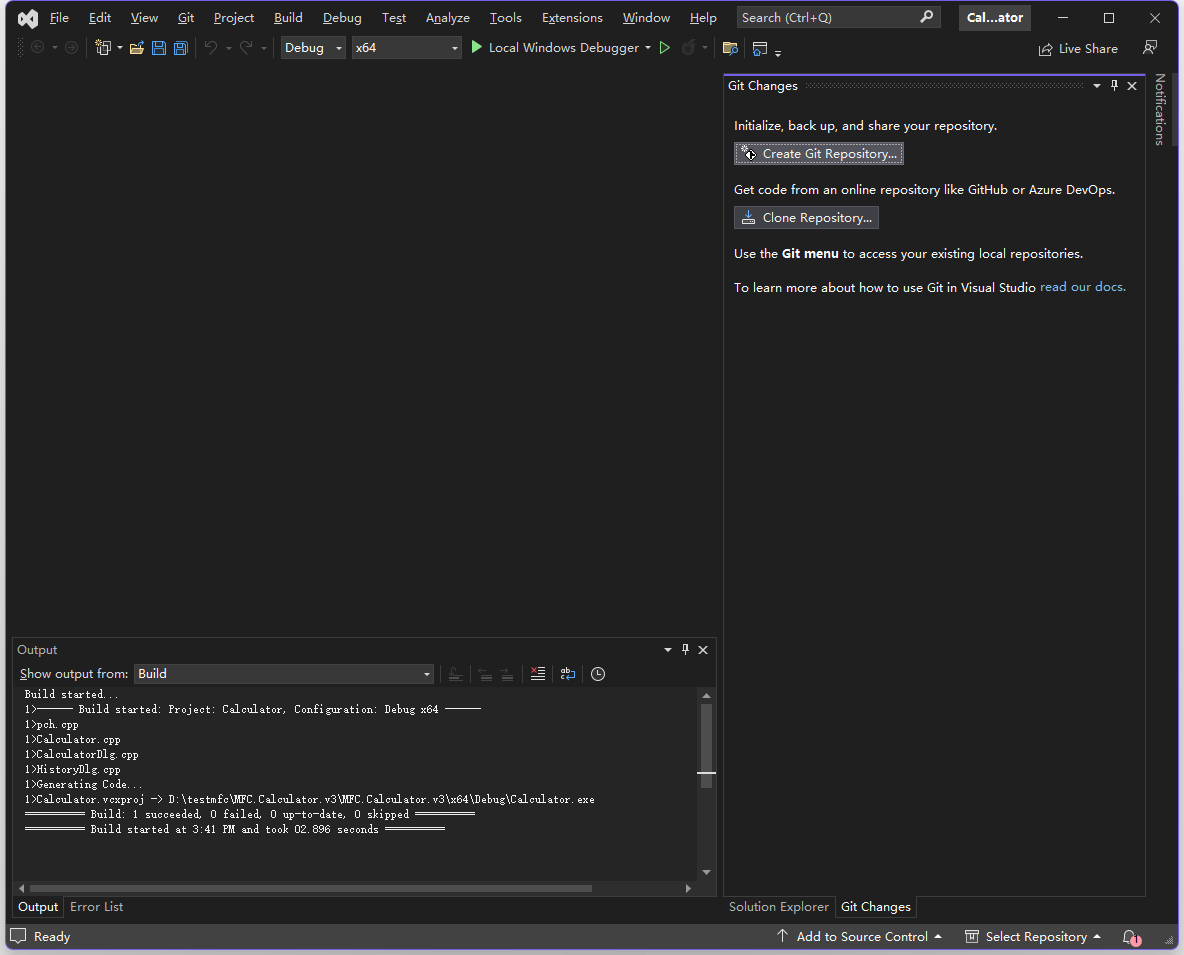Open the Debug configuration dropdown

313,48
